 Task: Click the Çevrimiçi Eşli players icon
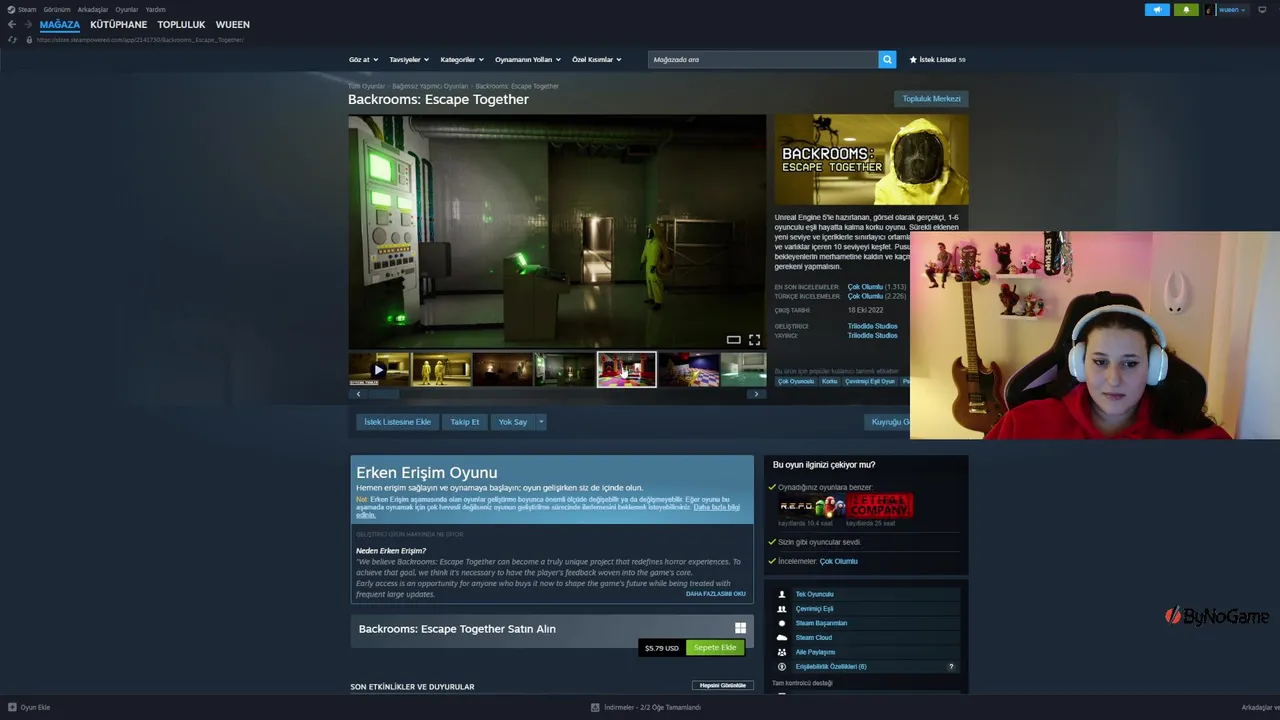782,608
